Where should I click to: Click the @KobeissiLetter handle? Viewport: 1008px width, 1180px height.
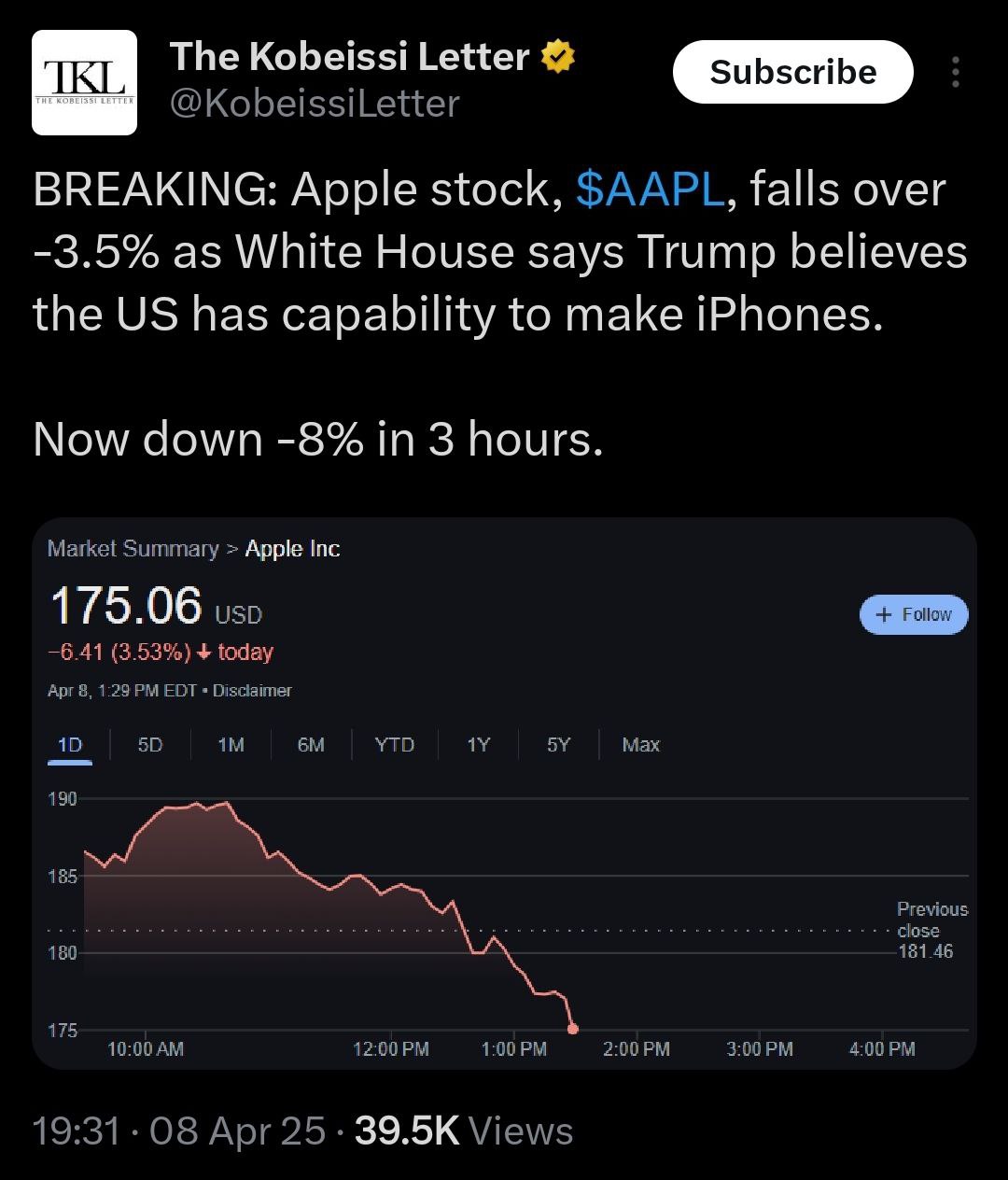(314, 104)
